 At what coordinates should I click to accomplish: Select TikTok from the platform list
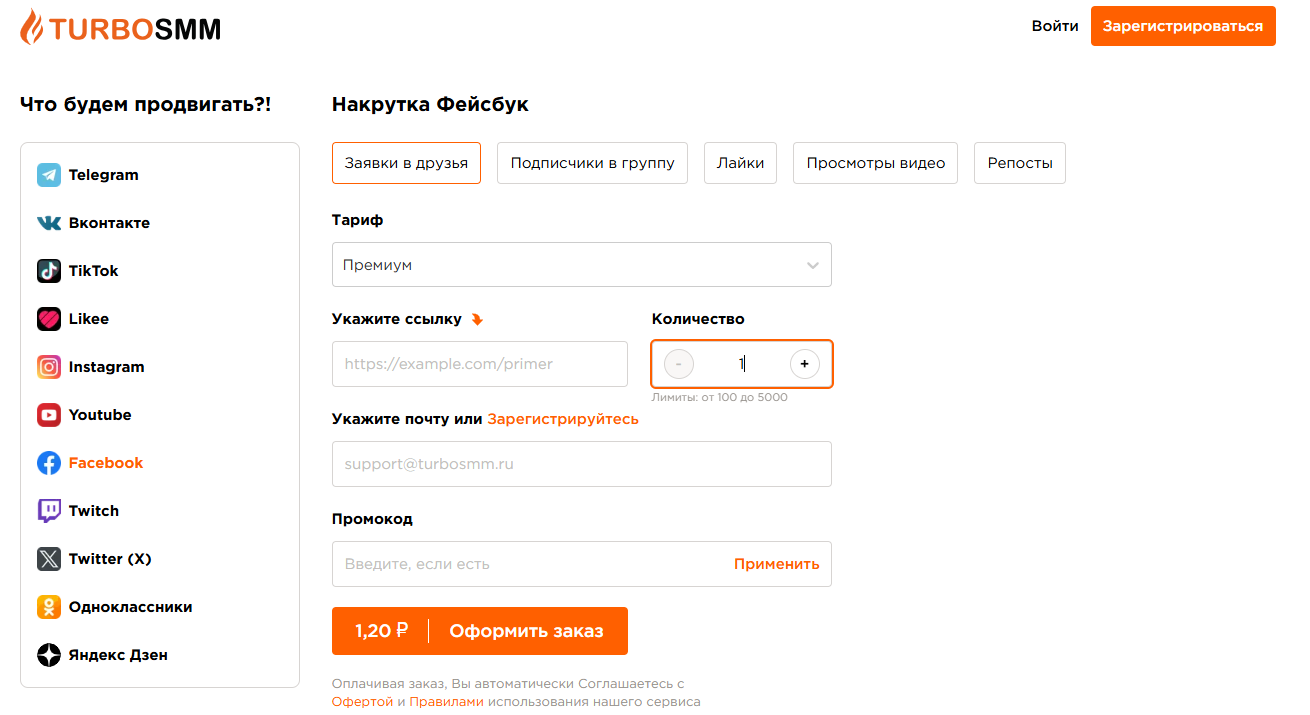click(x=93, y=271)
